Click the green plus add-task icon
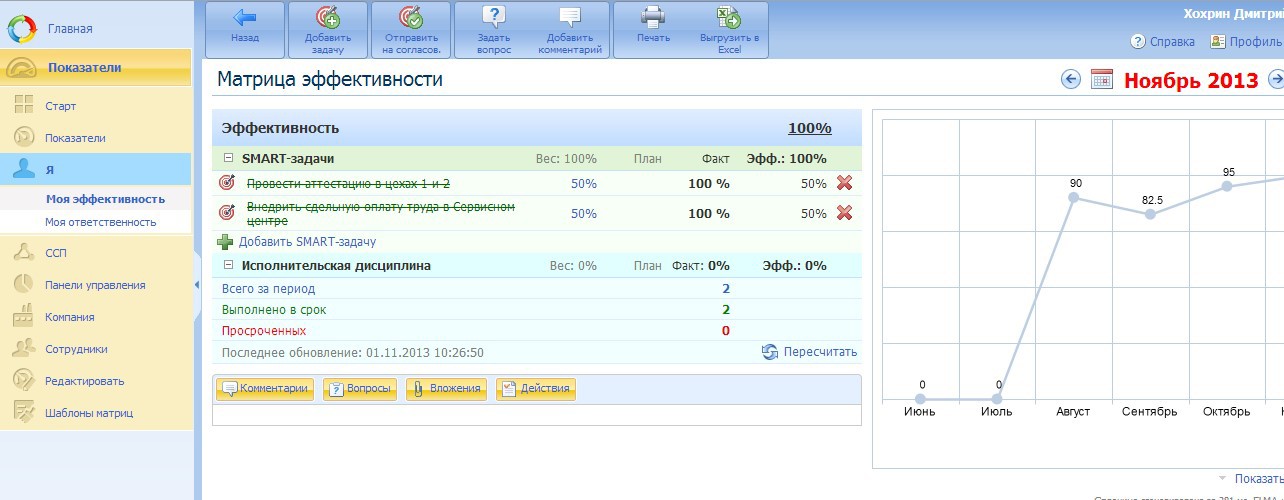The width and height of the screenshot is (1284, 500). [x=226, y=241]
